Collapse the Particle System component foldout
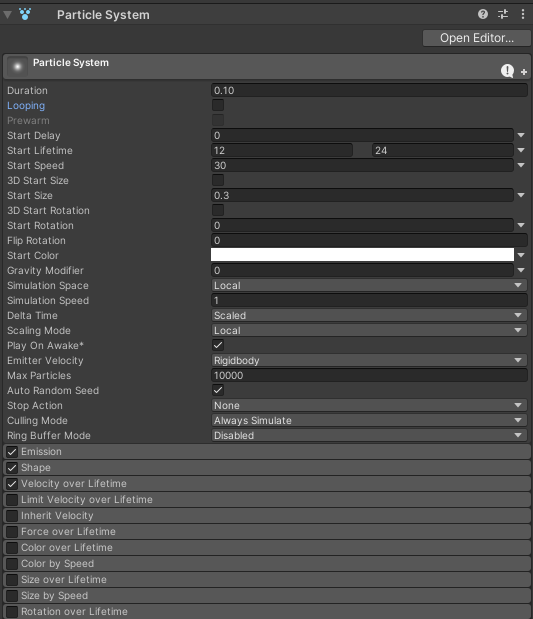This screenshot has height=619, width=533. [8, 15]
